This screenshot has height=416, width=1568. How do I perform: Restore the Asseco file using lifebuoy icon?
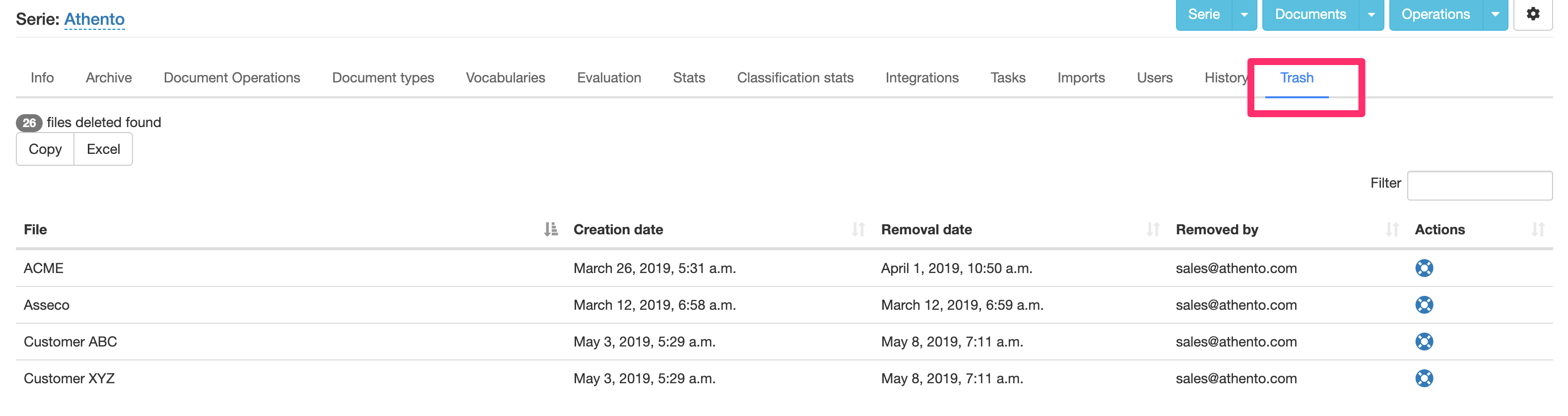tap(1424, 304)
